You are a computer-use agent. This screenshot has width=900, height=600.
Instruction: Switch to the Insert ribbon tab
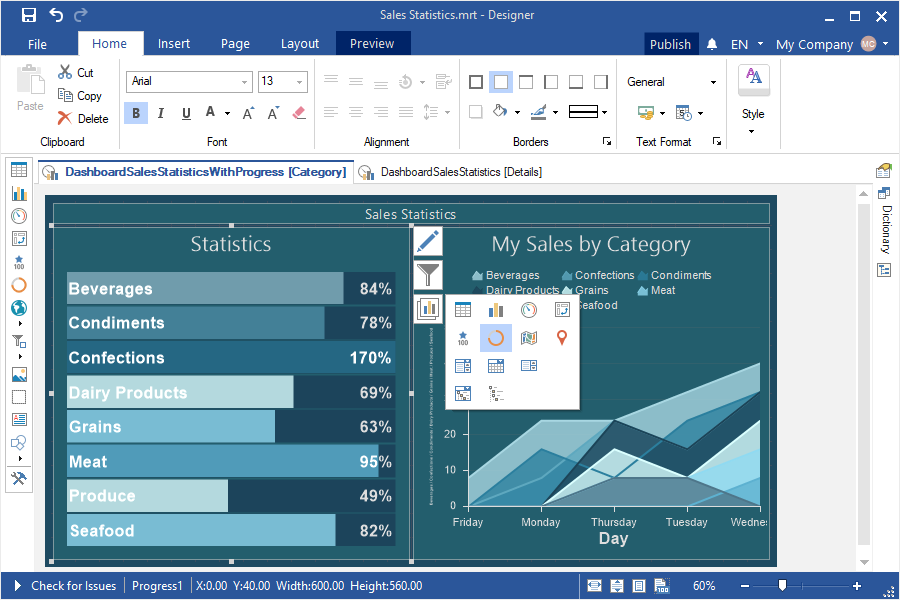(x=173, y=44)
